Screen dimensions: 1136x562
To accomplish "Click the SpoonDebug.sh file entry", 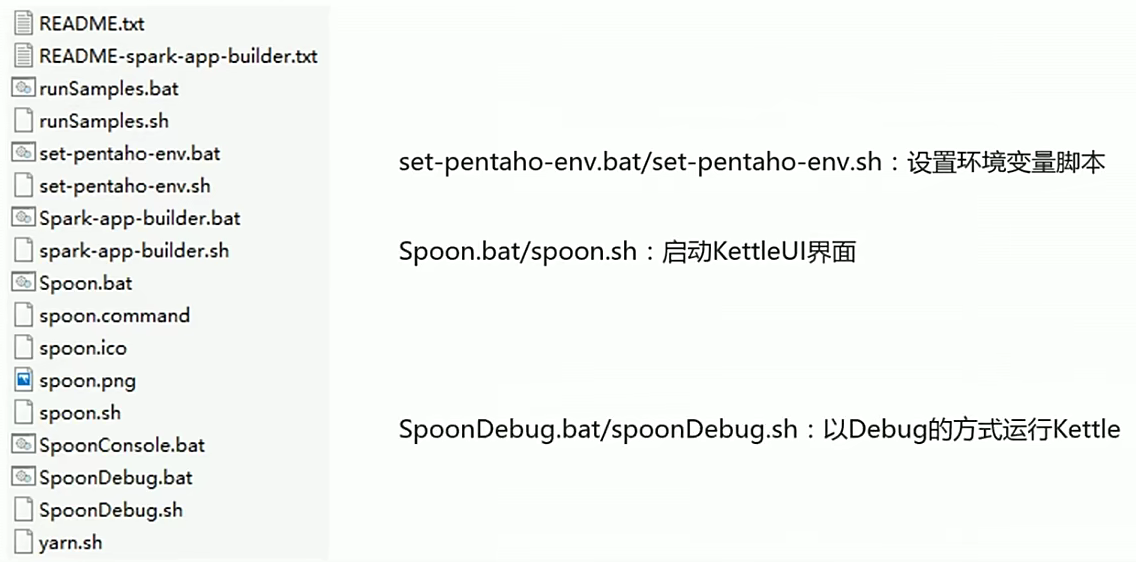I will coord(111,510).
